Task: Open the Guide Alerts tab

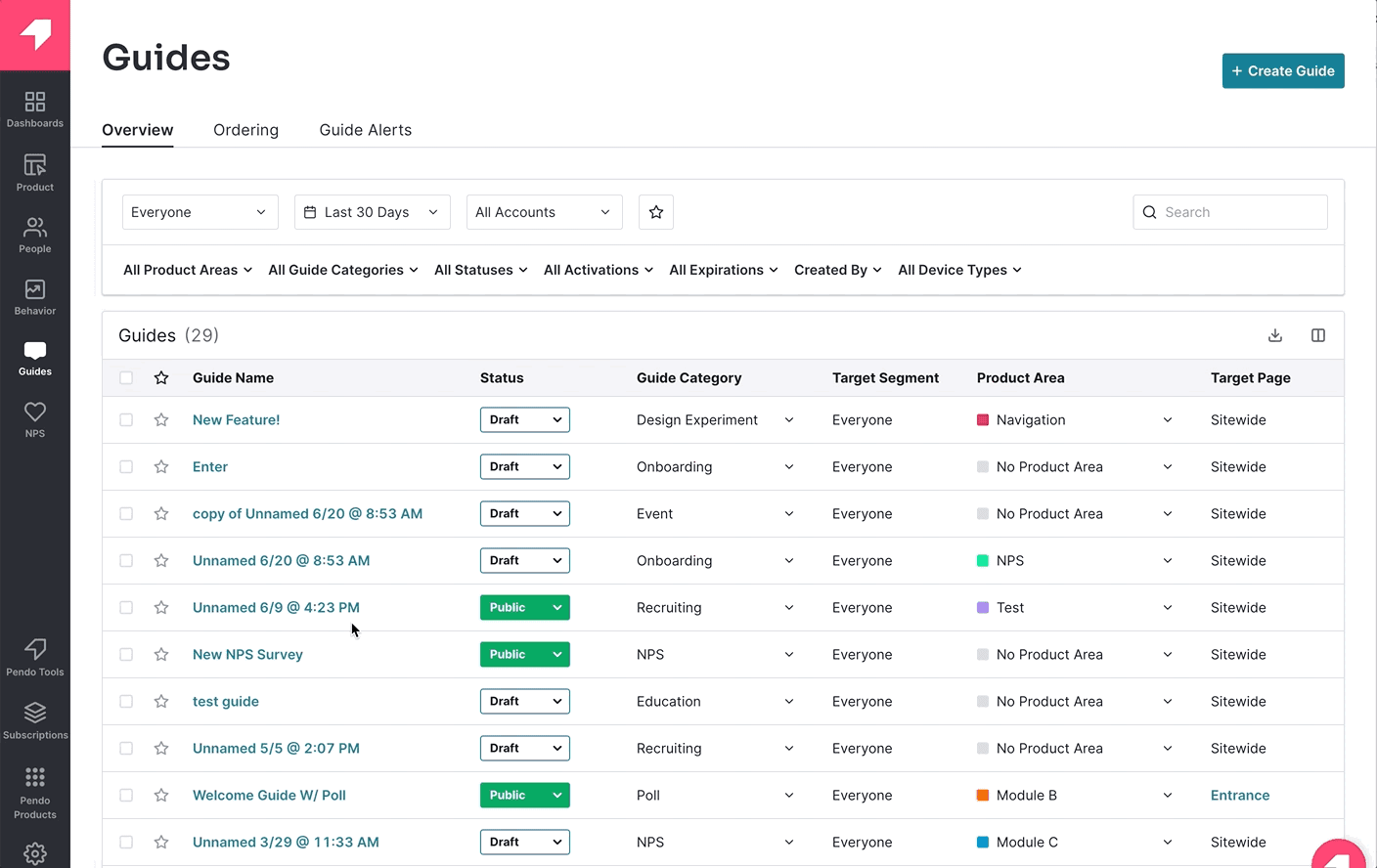Action: click(366, 130)
